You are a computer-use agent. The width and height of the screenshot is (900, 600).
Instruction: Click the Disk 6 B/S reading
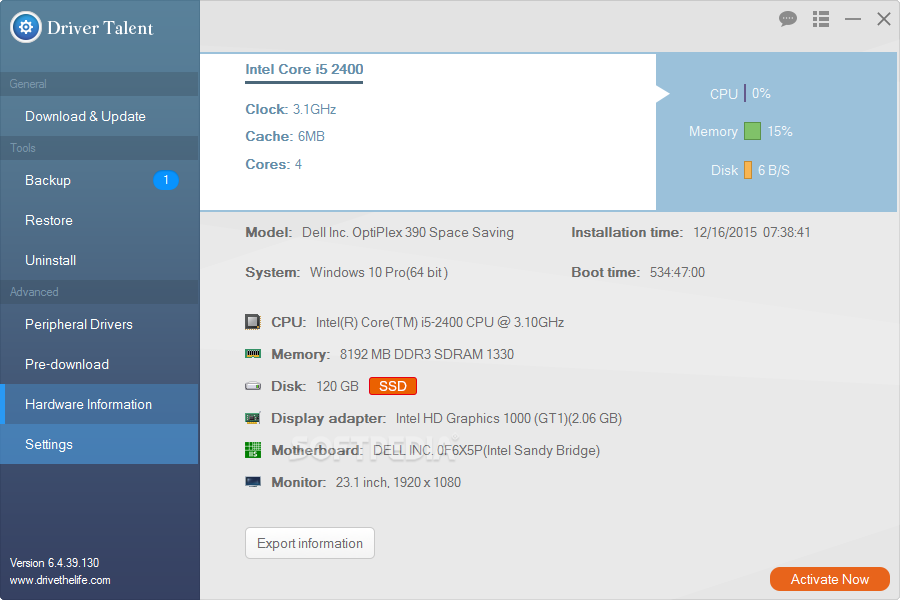tap(774, 170)
